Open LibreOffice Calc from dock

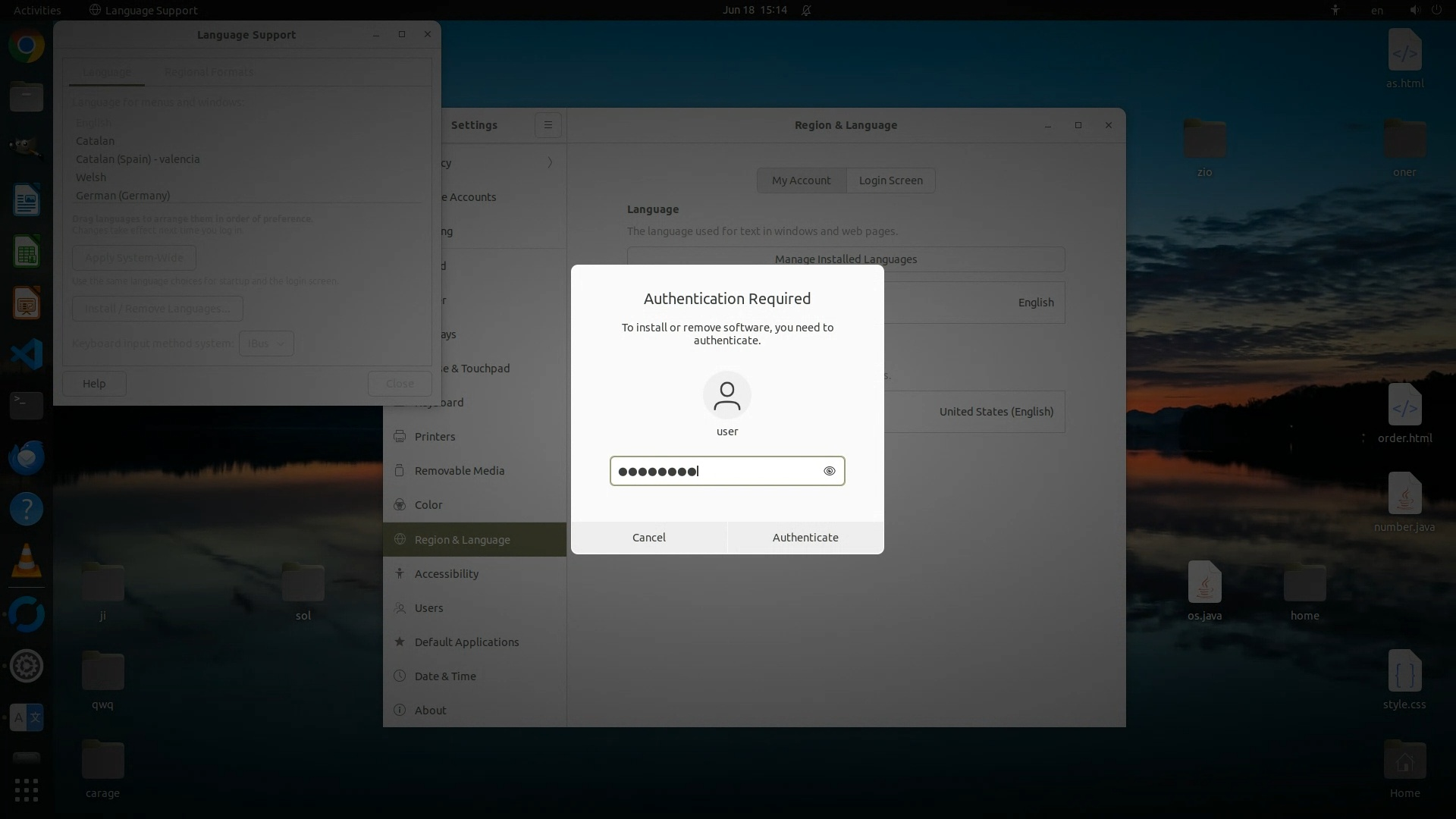(27, 253)
